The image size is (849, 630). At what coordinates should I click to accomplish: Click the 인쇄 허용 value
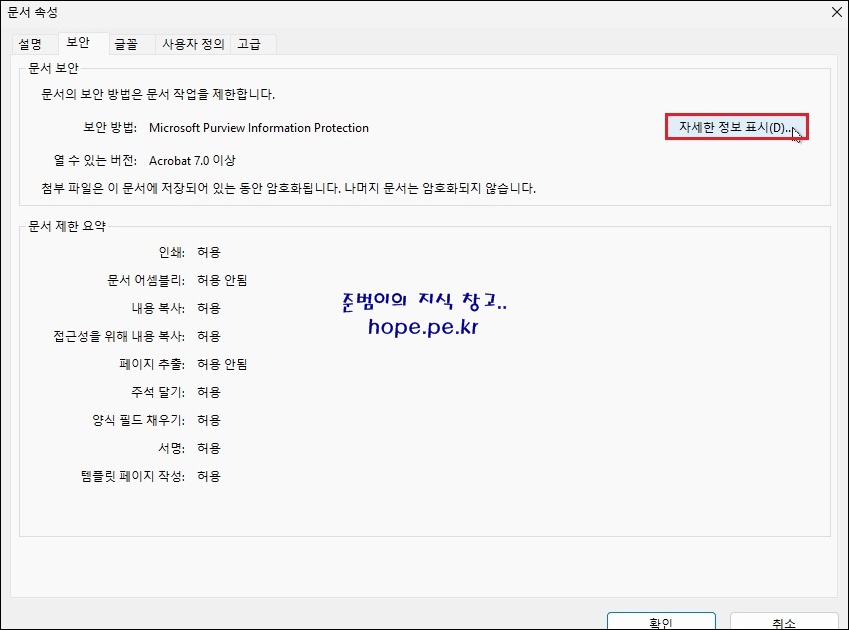pyautogui.click(x=209, y=252)
